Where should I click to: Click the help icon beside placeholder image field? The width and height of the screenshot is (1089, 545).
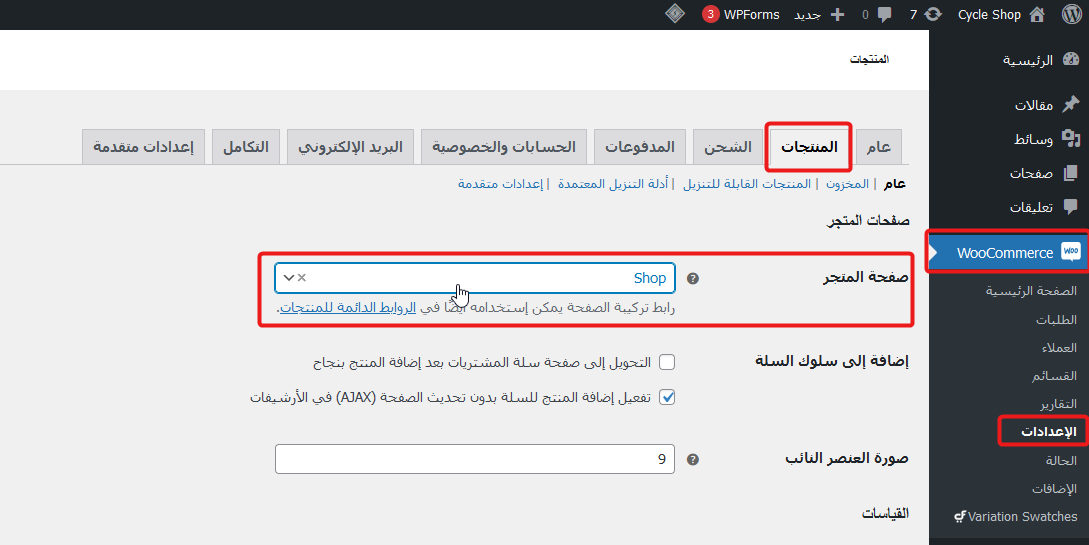692,460
